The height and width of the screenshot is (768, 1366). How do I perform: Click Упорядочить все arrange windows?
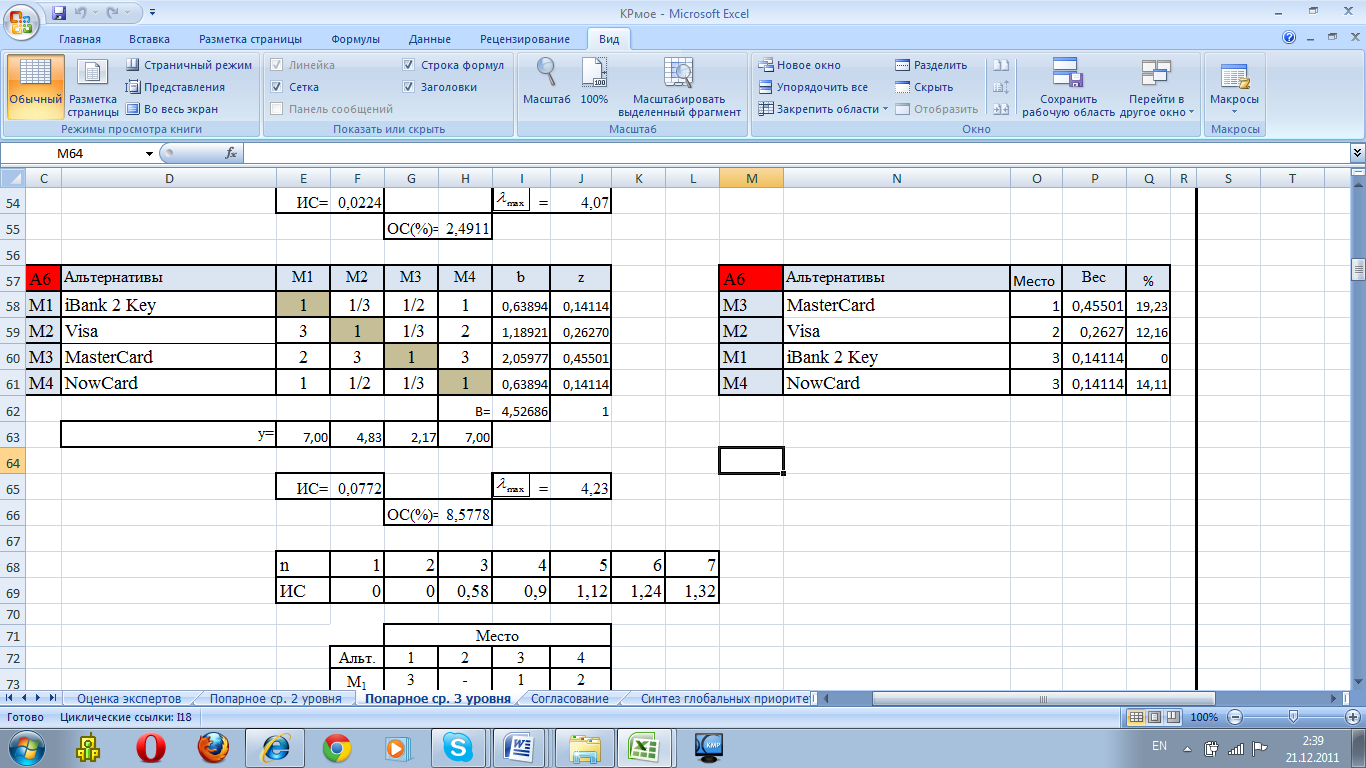point(812,87)
